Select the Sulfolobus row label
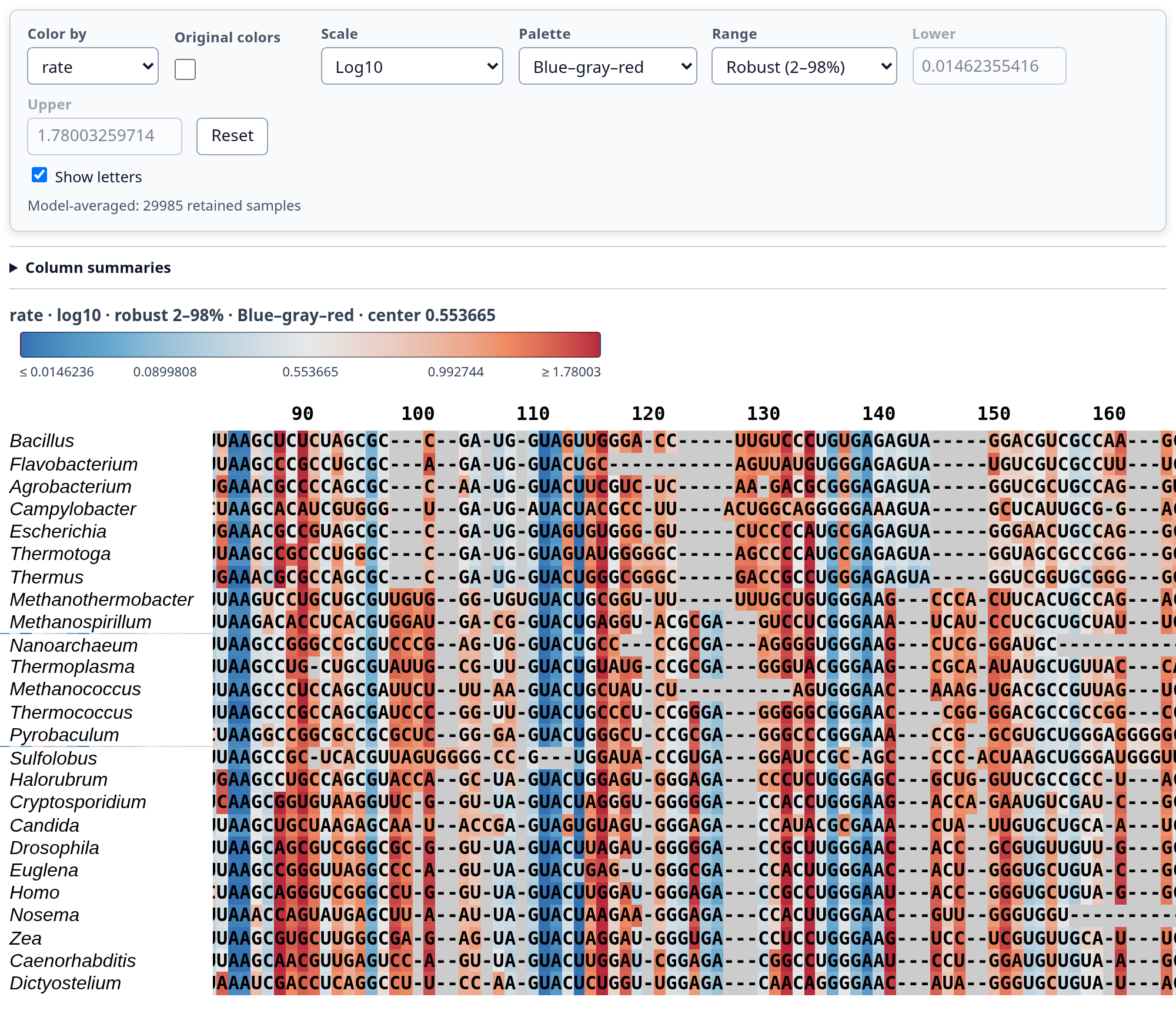Image resolution: width=1176 pixels, height=1027 pixels. coord(54,758)
